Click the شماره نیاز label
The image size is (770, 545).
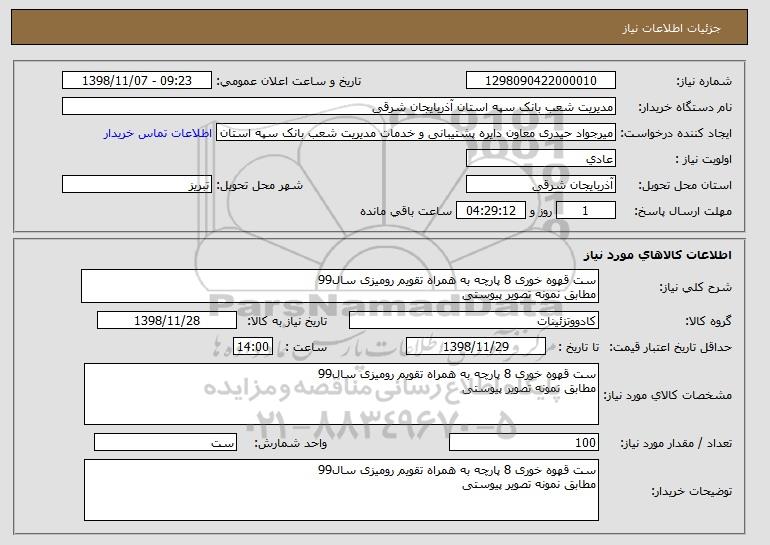click(704, 82)
